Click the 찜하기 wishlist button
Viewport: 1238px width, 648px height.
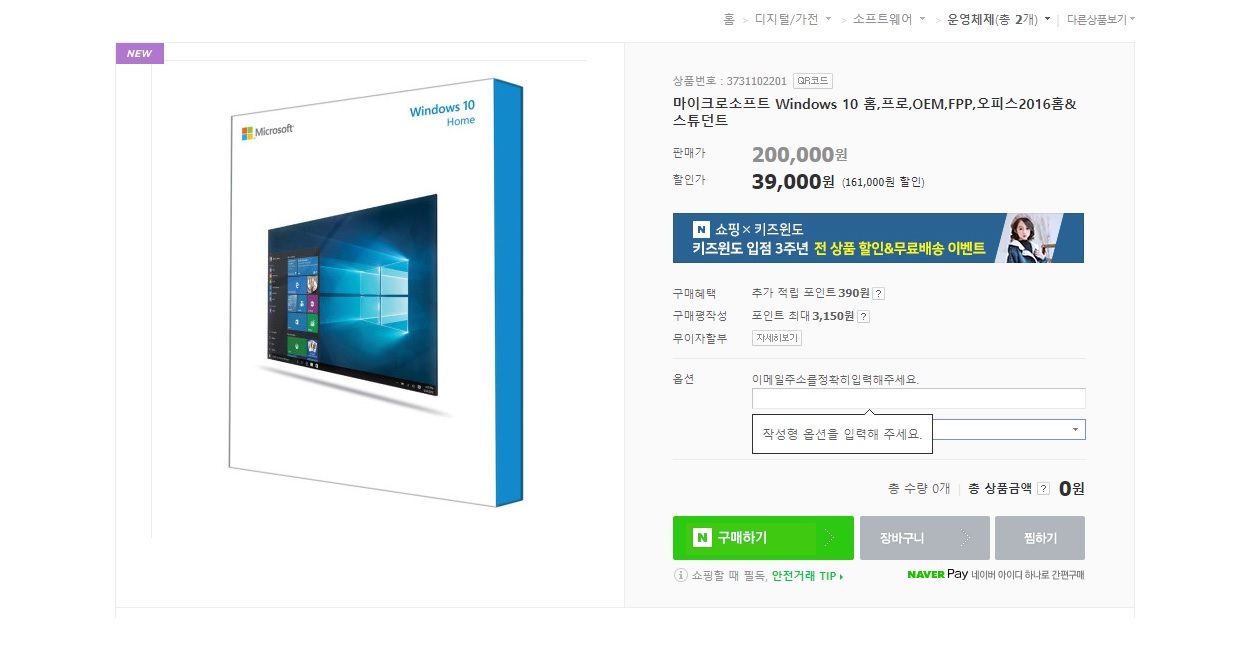tap(1040, 538)
